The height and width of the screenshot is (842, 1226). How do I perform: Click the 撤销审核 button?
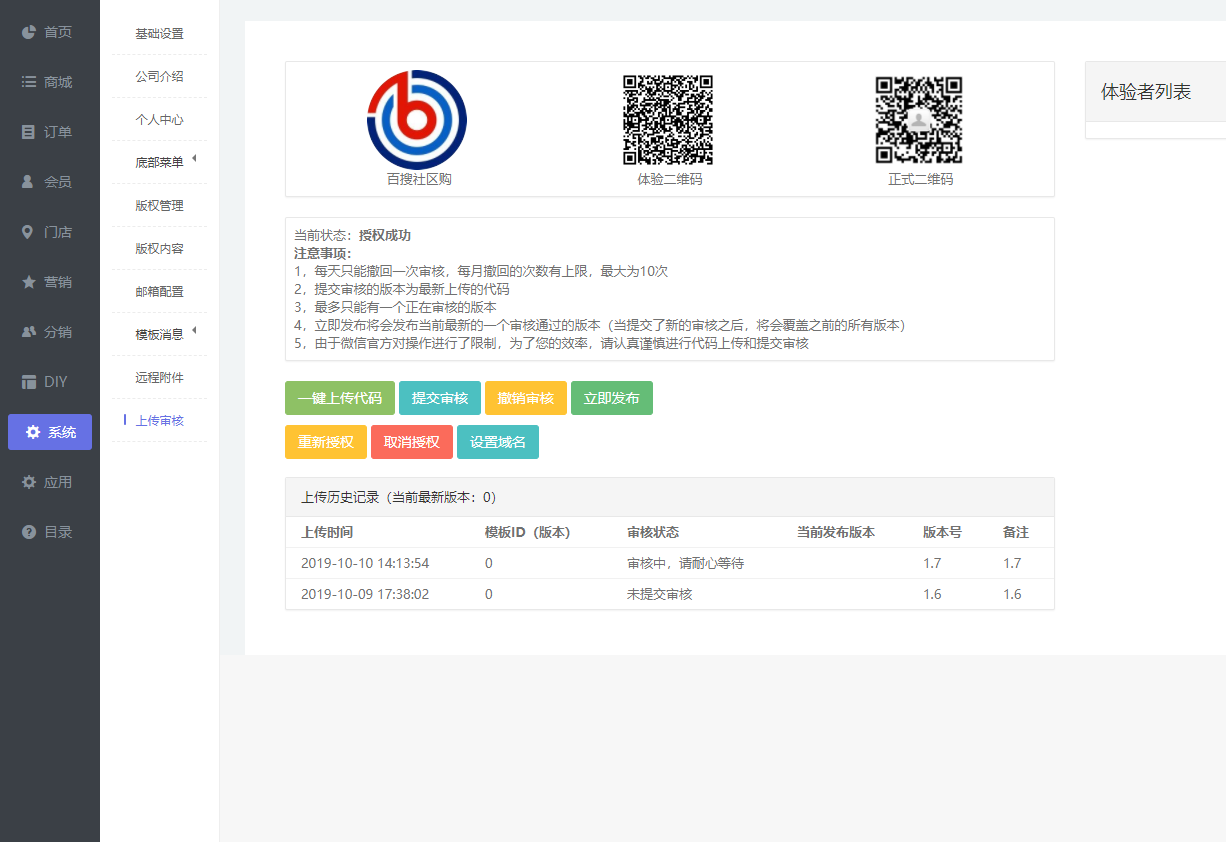pyautogui.click(x=526, y=398)
